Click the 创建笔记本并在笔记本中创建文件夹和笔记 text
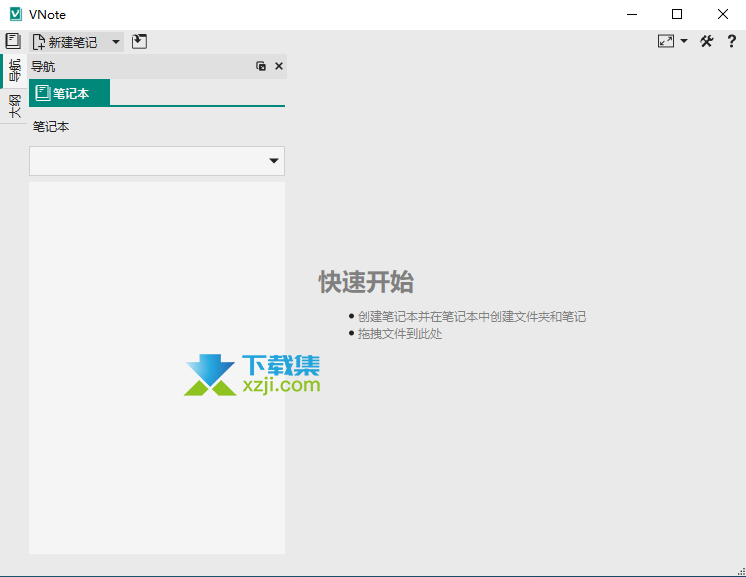The height and width of the screenshot is (577, 746). click(471, 317)
